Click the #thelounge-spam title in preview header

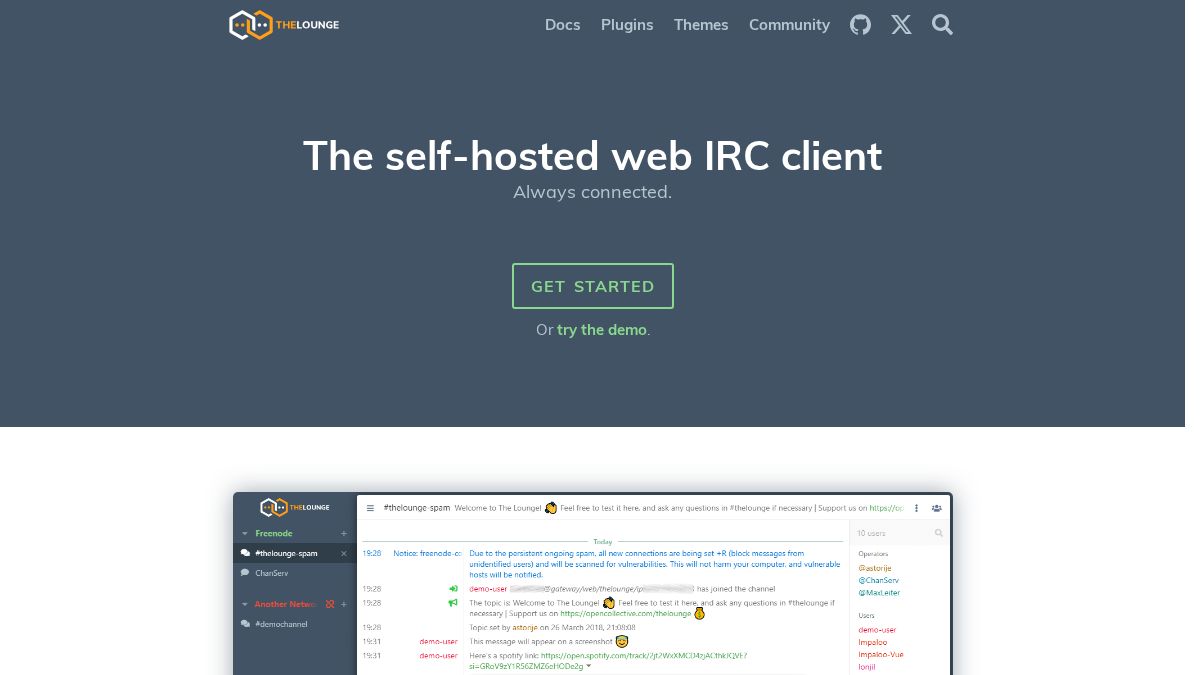tap(416, 508)
